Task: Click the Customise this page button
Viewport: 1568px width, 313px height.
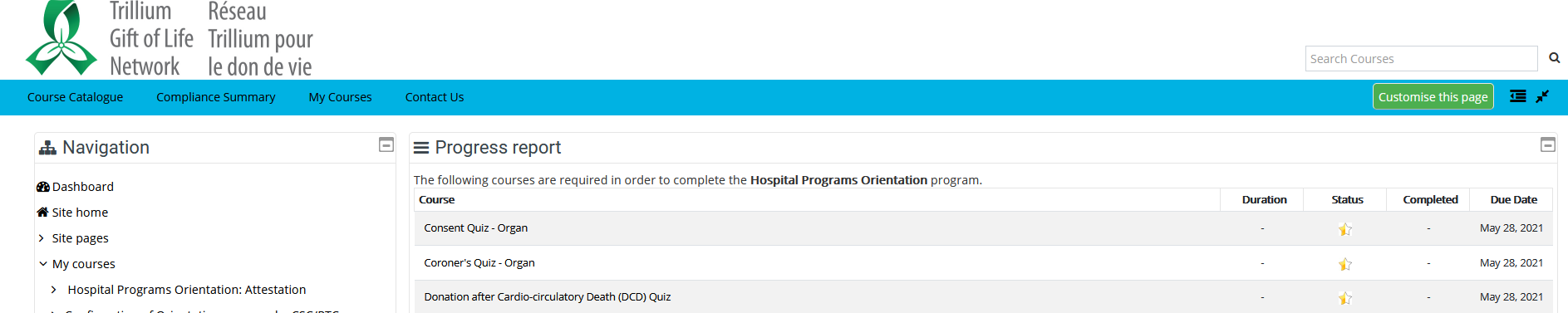Action: click(1433, 96)
